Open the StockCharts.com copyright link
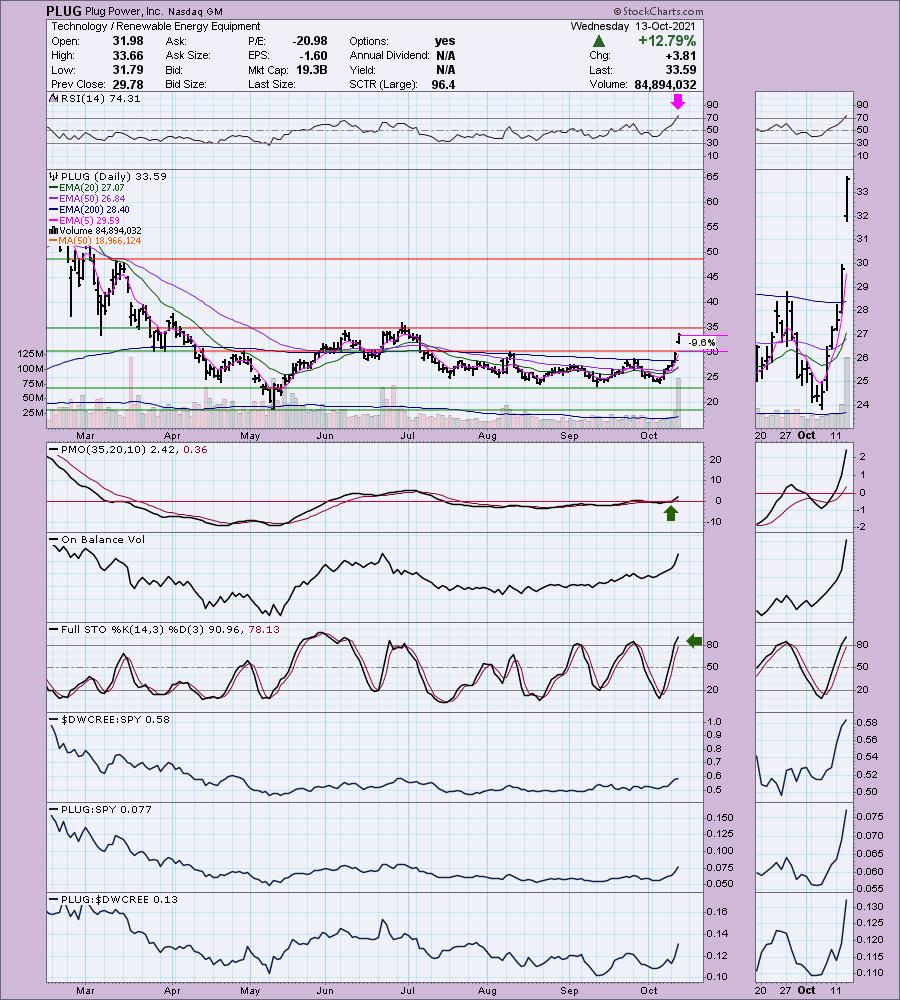 click(658, 11)
